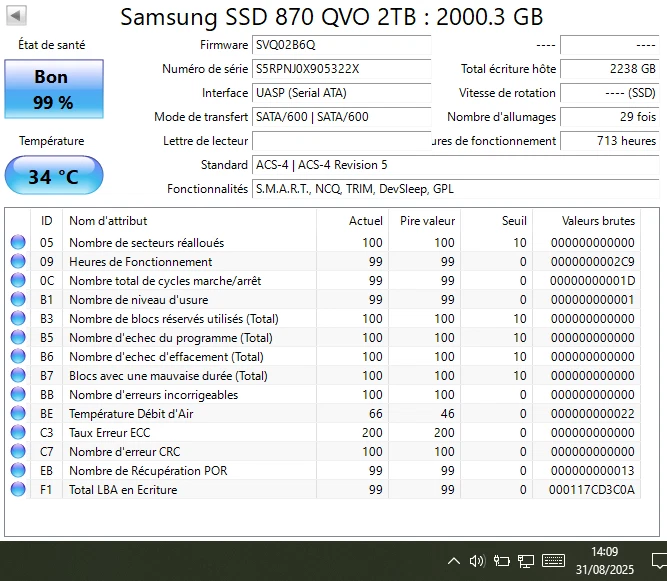
Task: Click the status circle for attribute B6
Action: [x=18, y=356]
